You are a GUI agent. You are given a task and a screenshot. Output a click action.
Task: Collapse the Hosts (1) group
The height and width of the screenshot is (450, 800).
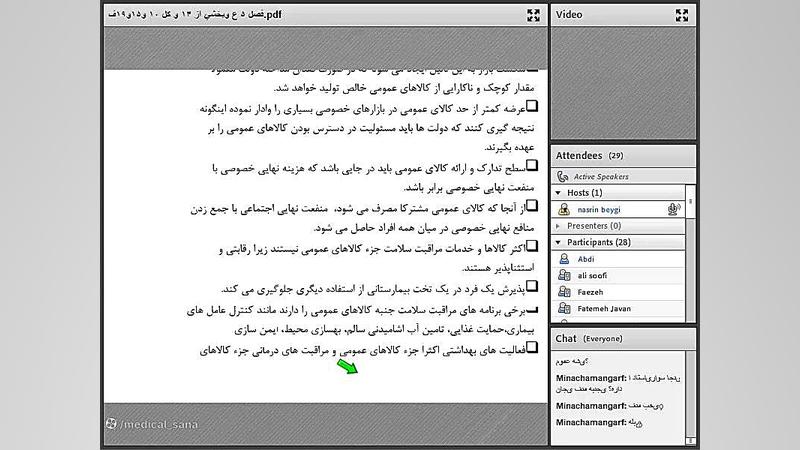[558, 193]
